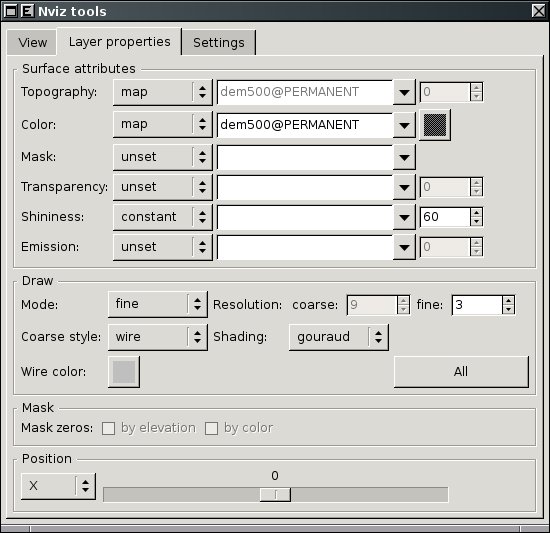The width and height of the screenshot is (550, 533).
Task: Open the Transparency map selection arrow
Action: [x=404, y=187]
